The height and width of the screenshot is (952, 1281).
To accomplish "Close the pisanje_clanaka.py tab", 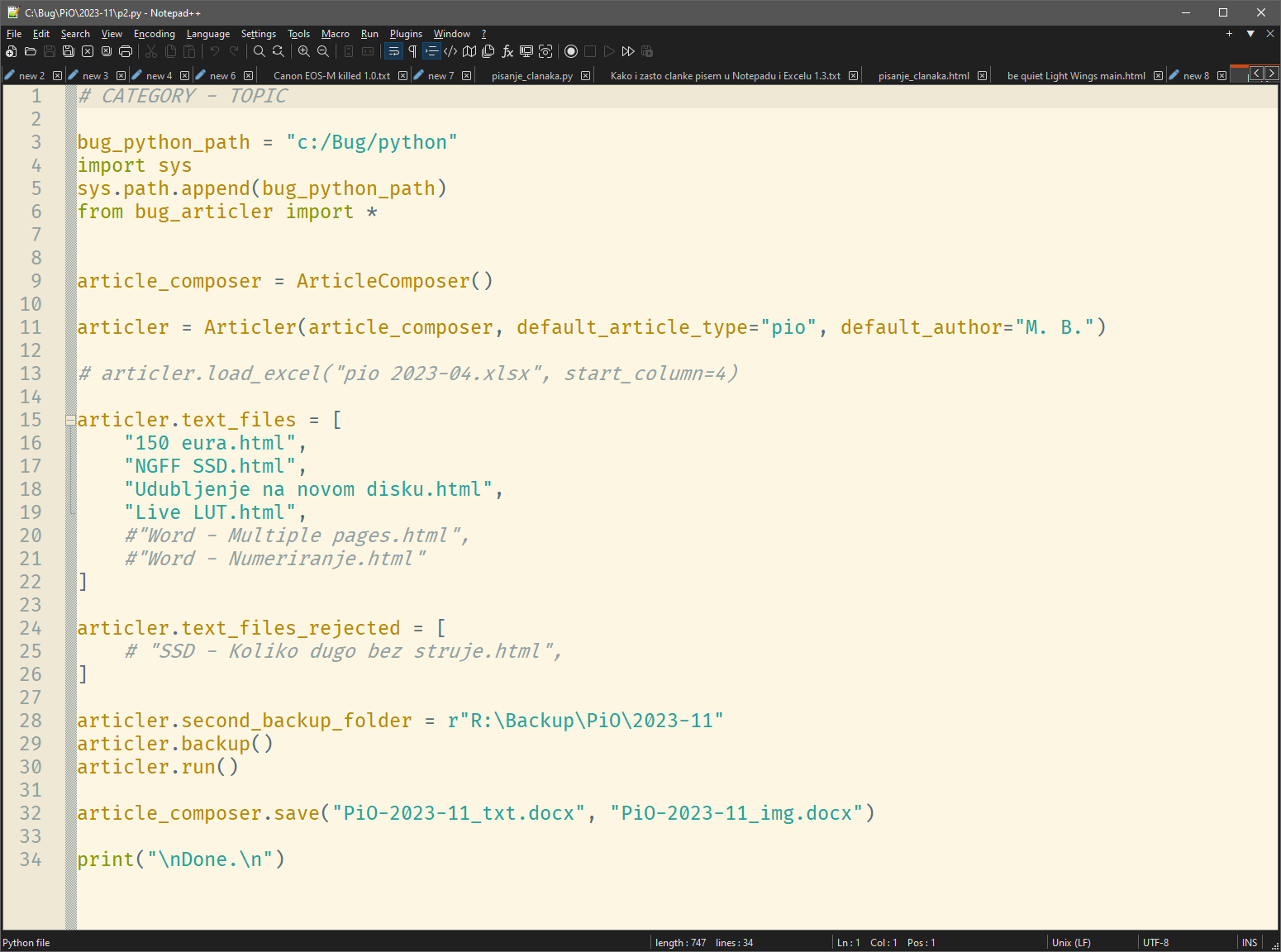I will (585, 75).
